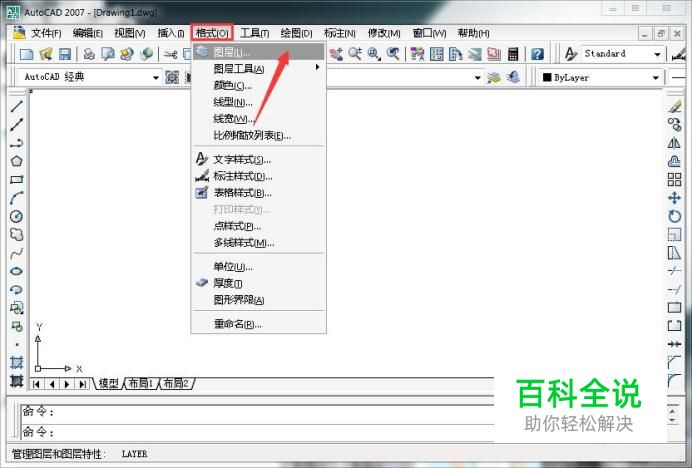Select the Erase tool
The image size is (692, 468).
pyautogui.click(x=674, y=106)
